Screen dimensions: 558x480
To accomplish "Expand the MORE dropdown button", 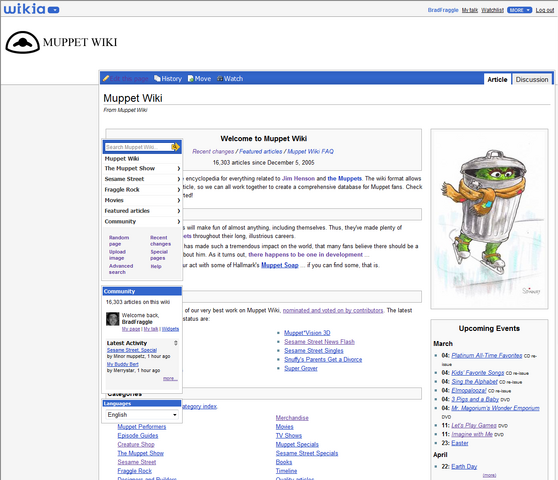I will pos(520,10).
